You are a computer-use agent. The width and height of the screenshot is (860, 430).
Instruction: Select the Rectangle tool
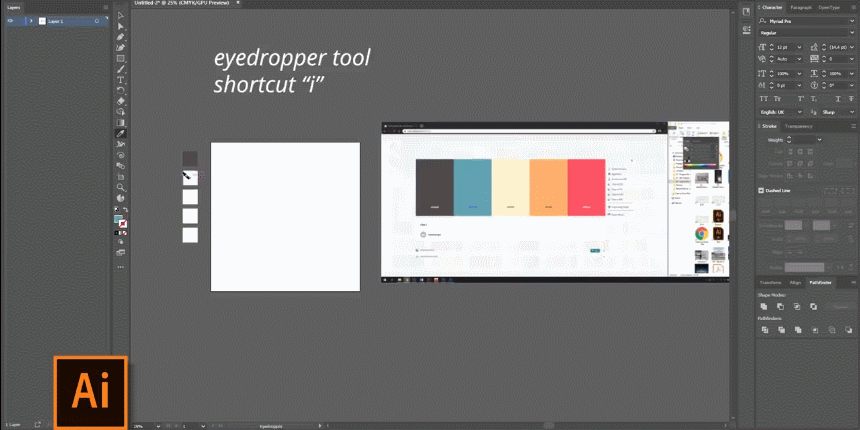(x=121, y=59)
